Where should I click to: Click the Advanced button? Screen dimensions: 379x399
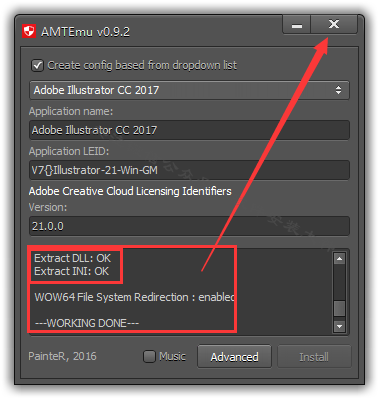pyautogui.click(x=234, y=357)
